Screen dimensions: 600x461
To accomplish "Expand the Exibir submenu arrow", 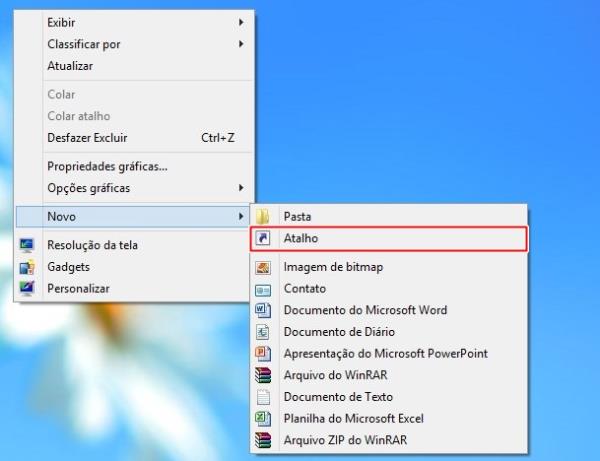I will (241, 22).
